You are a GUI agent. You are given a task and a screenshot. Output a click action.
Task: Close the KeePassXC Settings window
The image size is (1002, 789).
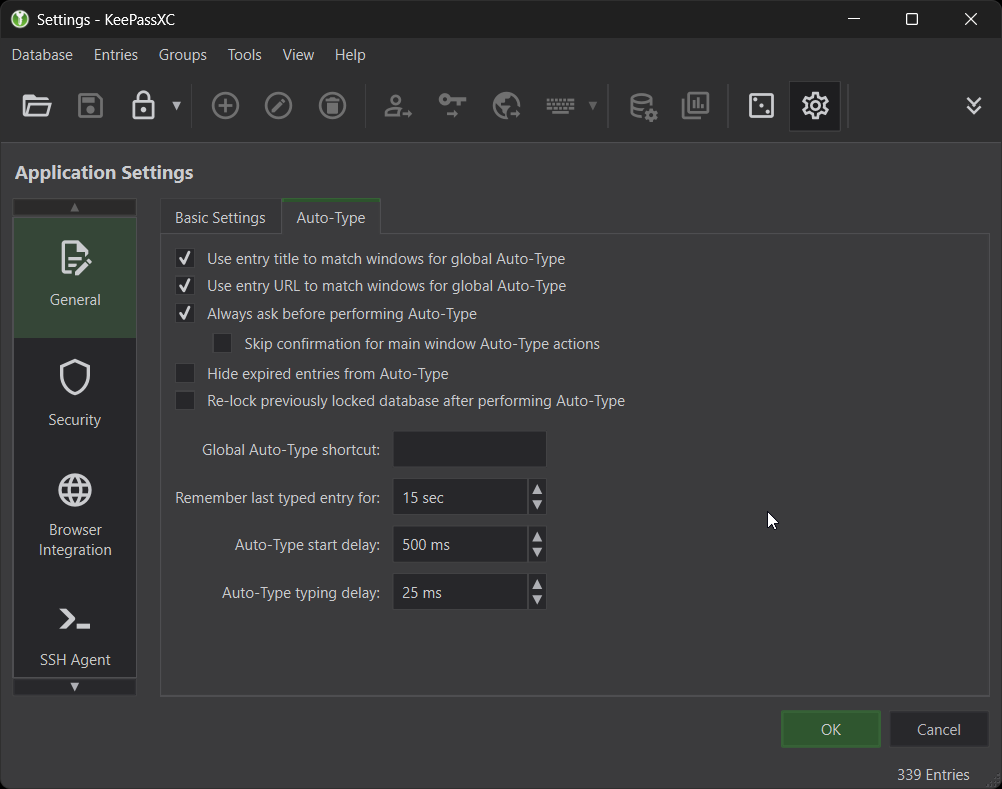[x=971, y=19]
